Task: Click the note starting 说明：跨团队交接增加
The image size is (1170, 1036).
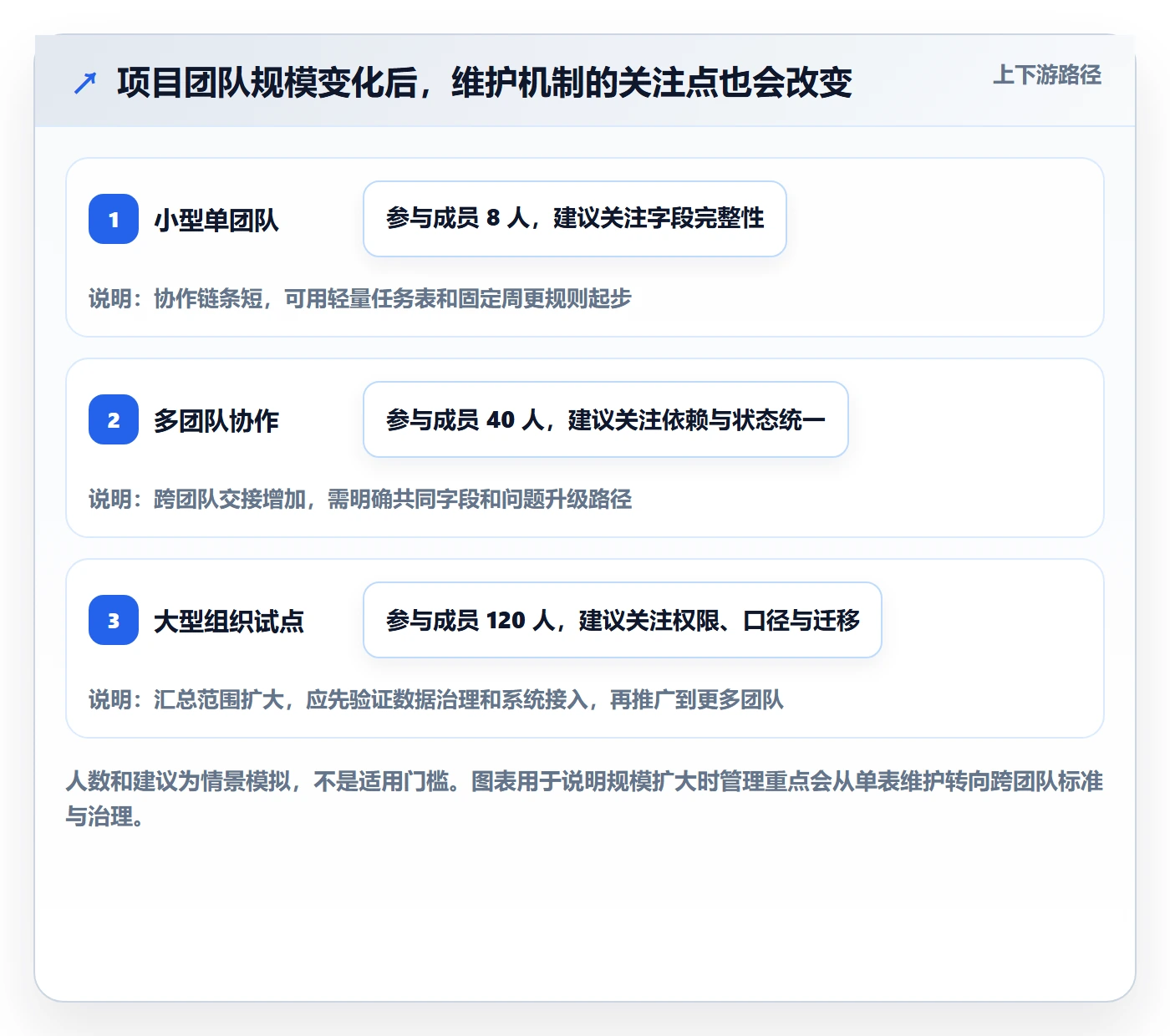Action: (x=360, y=499)
